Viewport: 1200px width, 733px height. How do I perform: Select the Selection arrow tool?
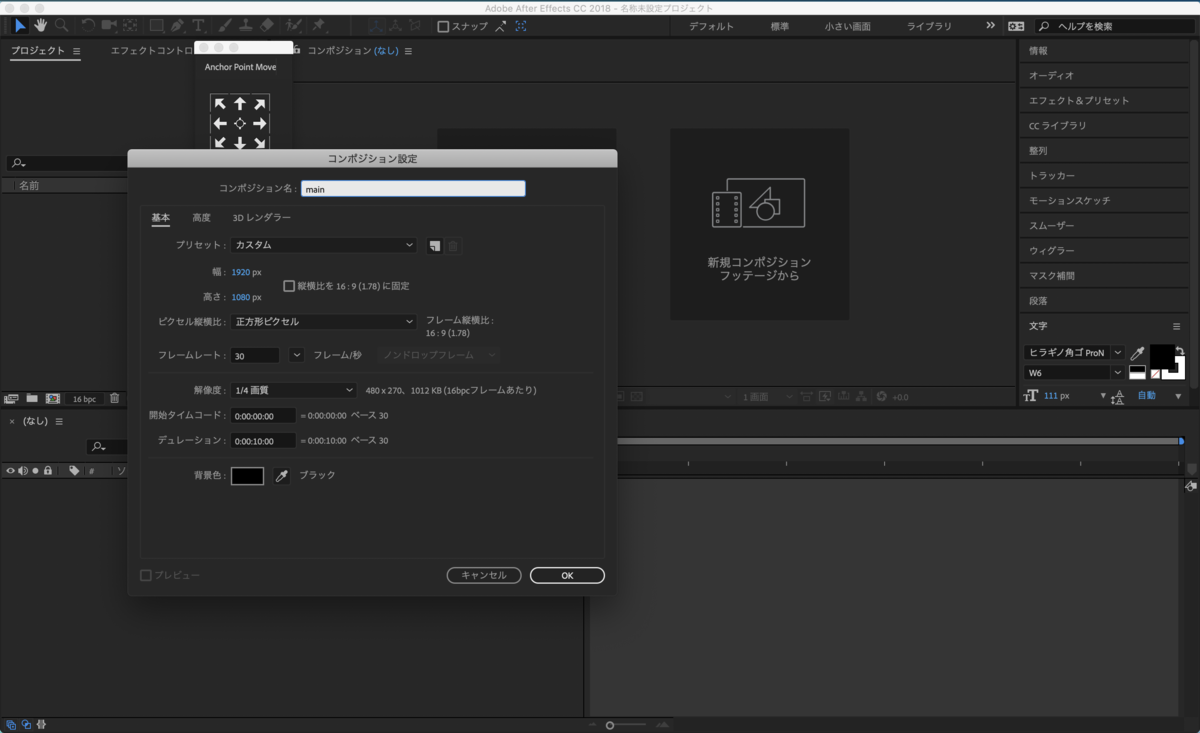tap(19, 25)
